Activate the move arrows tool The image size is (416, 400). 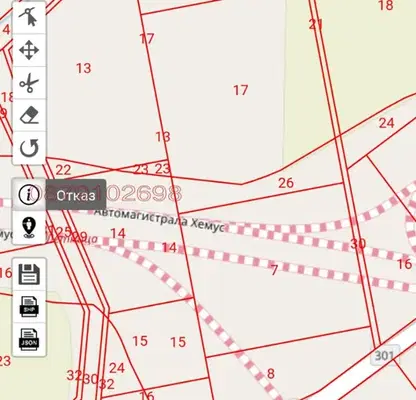[29, 50]
